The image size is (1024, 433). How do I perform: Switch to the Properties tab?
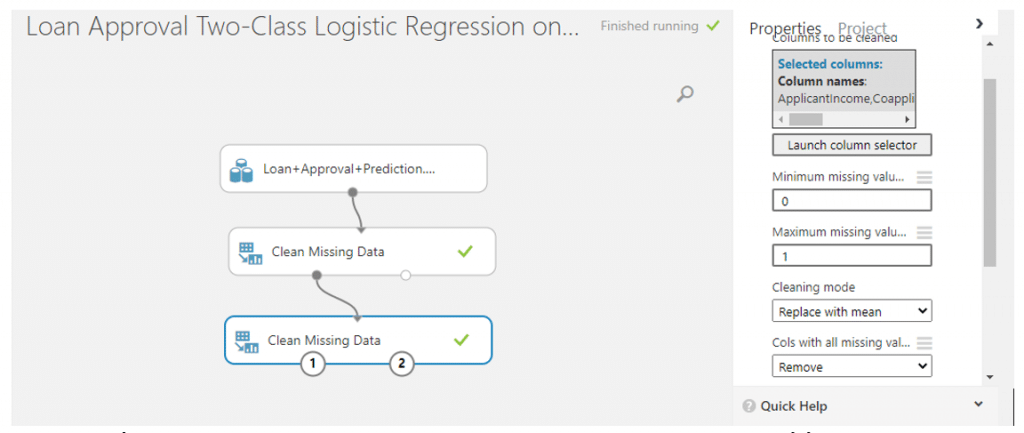pyautogui.click(x=785, y=29)
